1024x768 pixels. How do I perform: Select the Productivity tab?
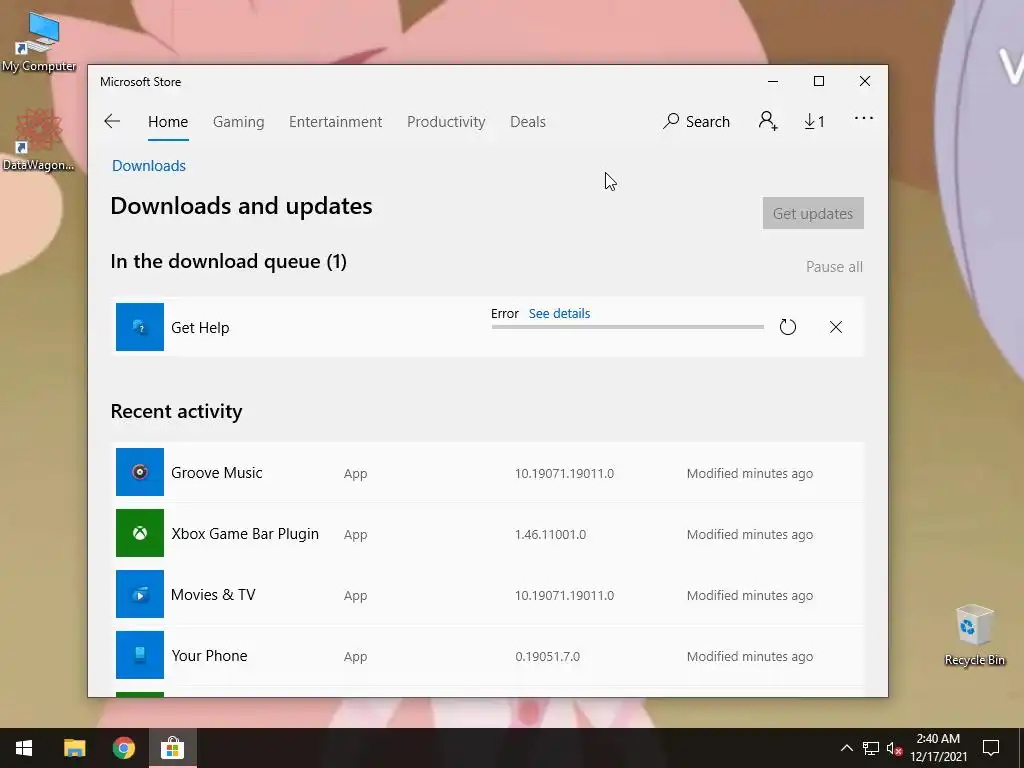(x=446, y=122)
